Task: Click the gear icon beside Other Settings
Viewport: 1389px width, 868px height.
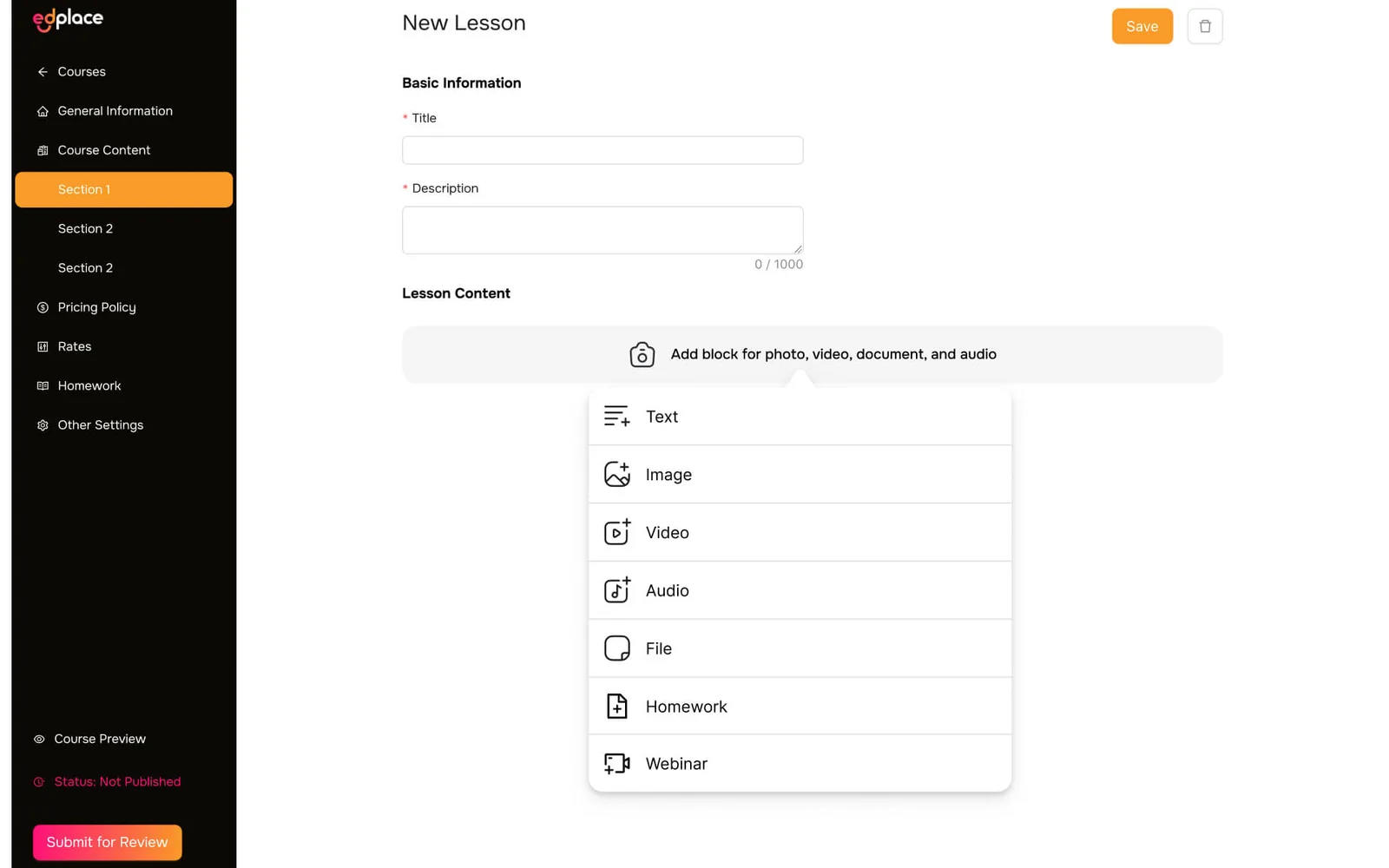Action: click(x=43, y=425)
